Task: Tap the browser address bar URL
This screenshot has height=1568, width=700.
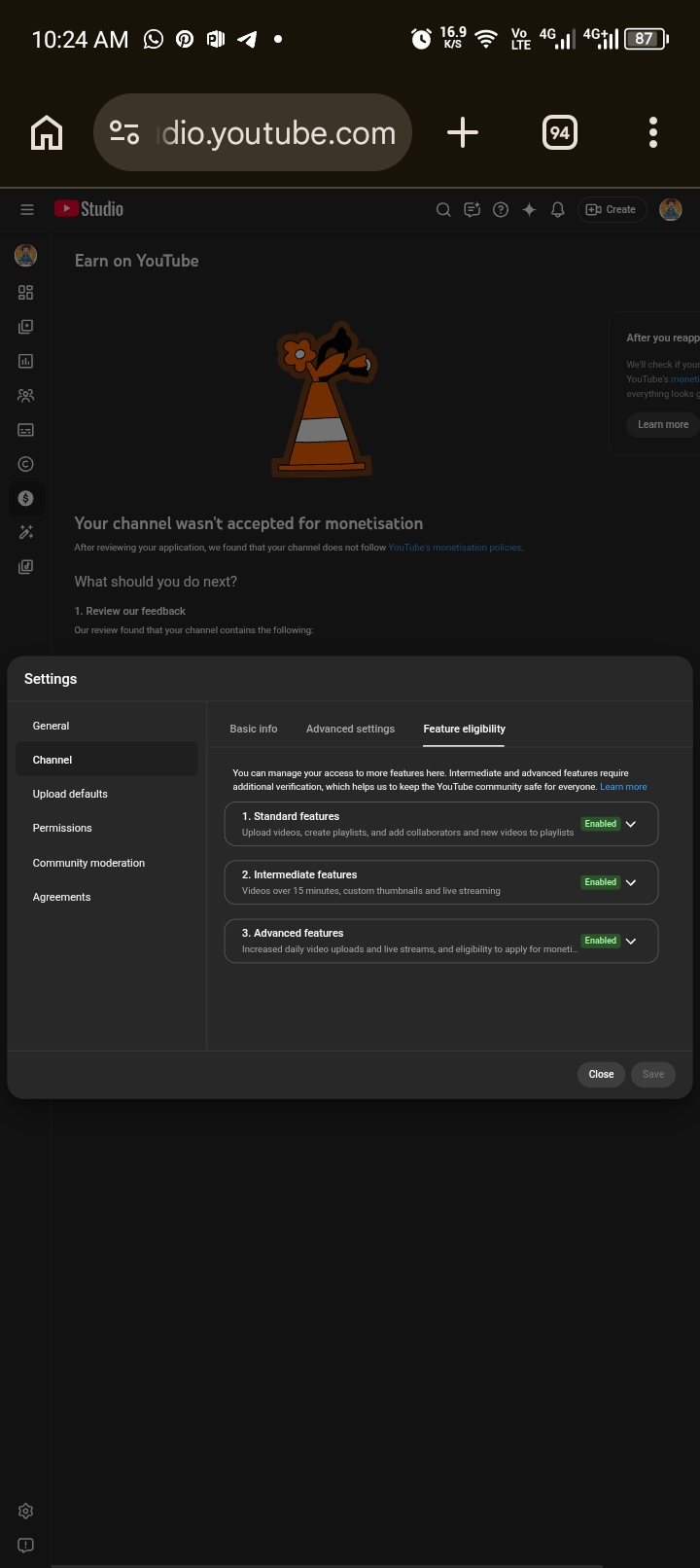Action: (278, 132)
